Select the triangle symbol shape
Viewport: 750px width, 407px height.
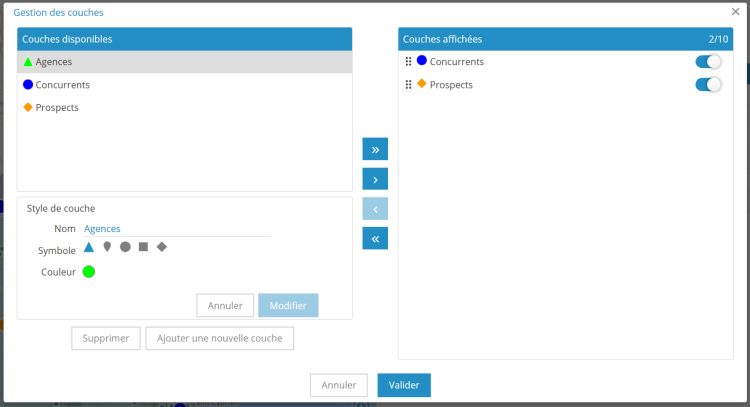click(89, 247)
